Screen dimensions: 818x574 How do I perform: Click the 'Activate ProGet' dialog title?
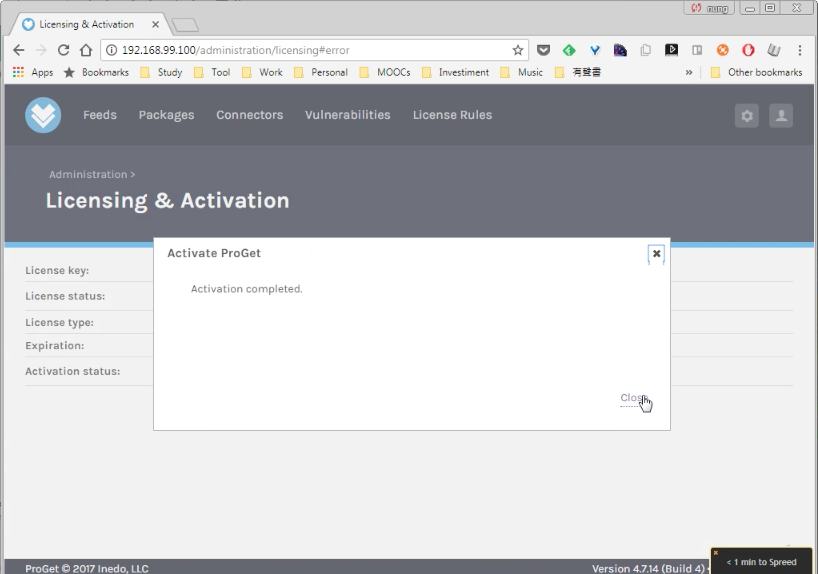pyautogui.click(x=214, y=253)
